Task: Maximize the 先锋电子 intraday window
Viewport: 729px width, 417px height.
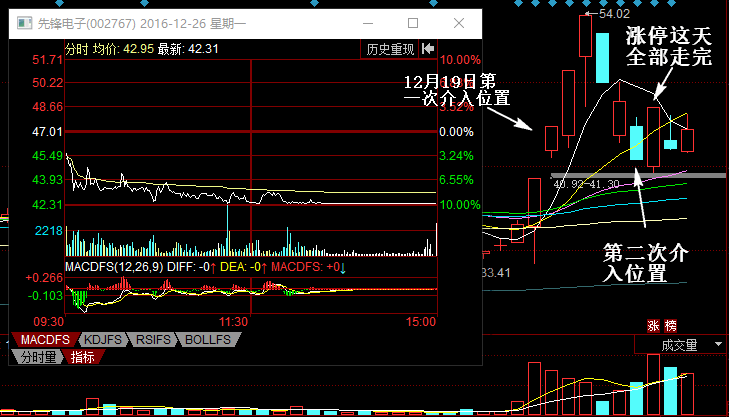Action: (413, 22)
